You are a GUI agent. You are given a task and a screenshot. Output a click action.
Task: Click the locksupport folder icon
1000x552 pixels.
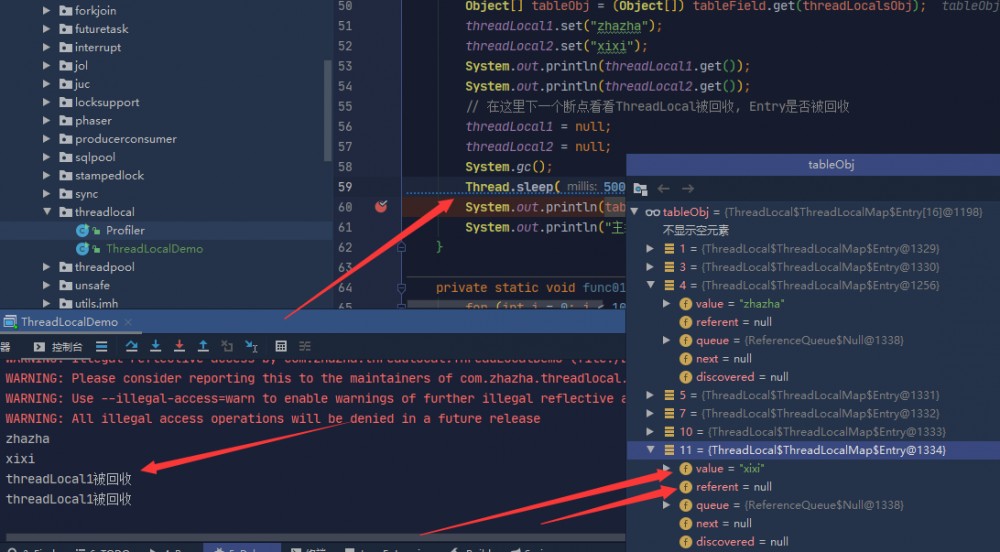tap(65, 102)
